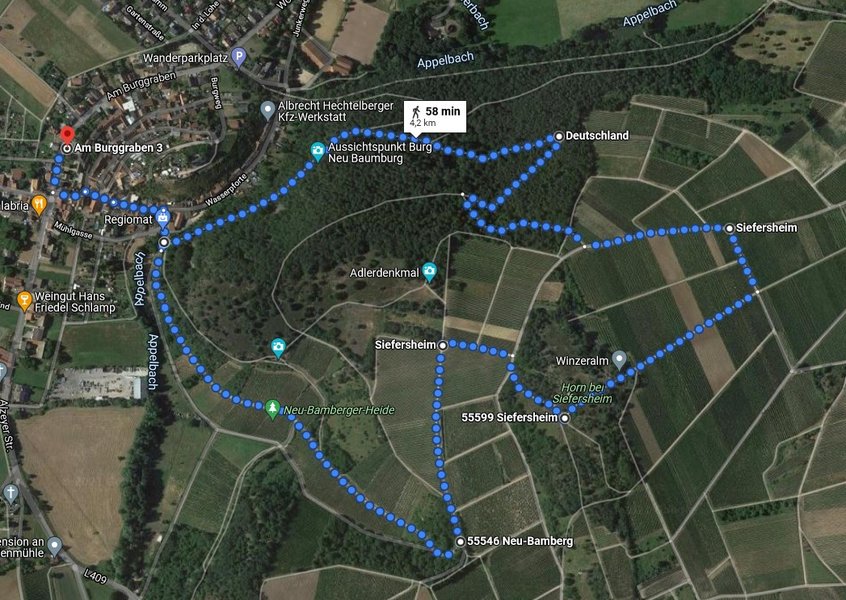The image size is (846, 600).
Task: Select the 55599 Siefersheim waypoint
Action: pyautogui.click(x=564, y=418)
